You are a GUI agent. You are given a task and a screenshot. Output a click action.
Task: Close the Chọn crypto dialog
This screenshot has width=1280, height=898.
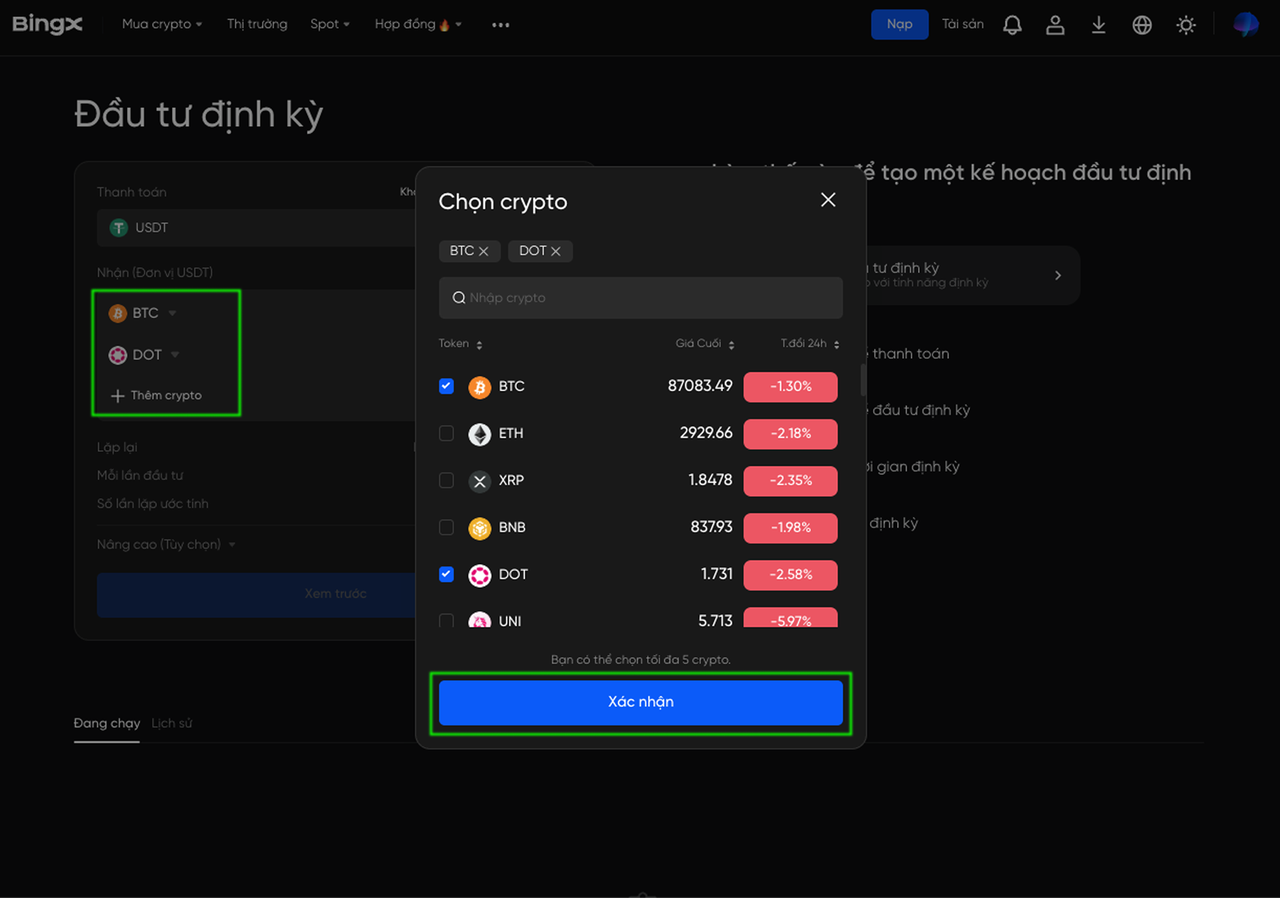pyautogui.click(x=828, y=200)
